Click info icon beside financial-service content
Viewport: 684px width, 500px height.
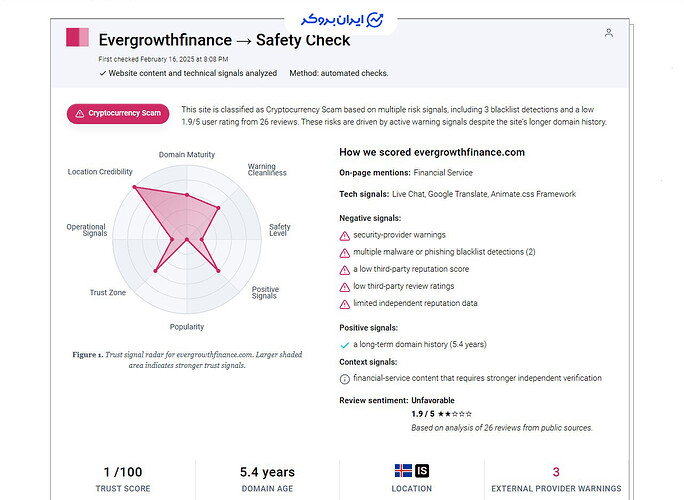click(345, 379)
